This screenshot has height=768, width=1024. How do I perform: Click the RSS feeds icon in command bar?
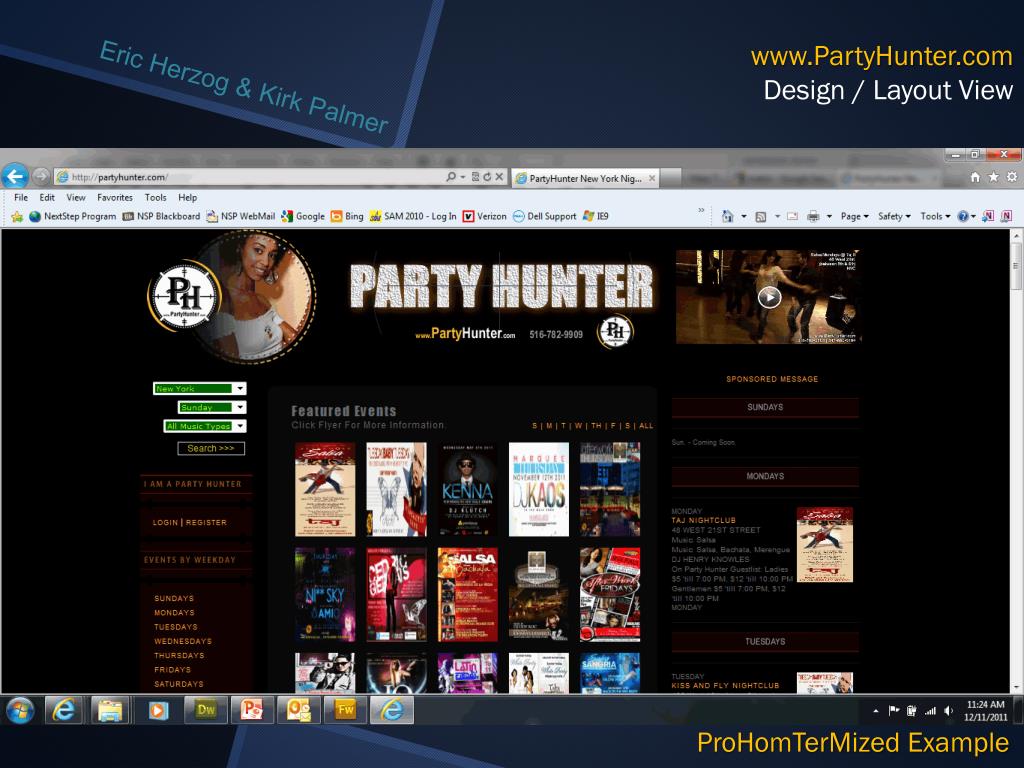pyautogui.click(x=761, y=216)
